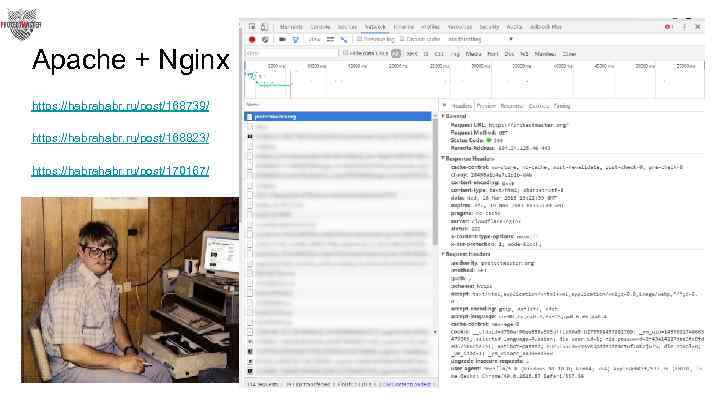
Task: Toggle the blue filter funnel icon
Action: pyautogui.click(x=296, y=39)
